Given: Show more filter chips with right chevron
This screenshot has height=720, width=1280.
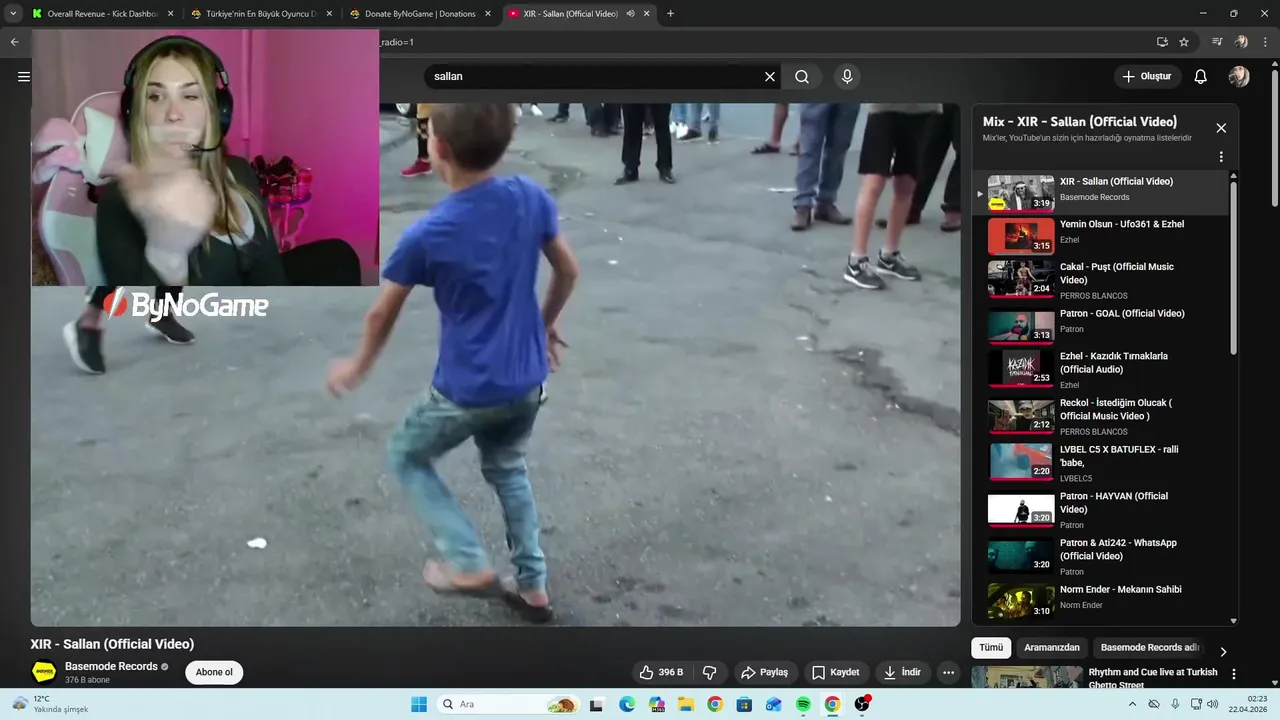Looking at the screenshot, I should (x=1223, y=651).
